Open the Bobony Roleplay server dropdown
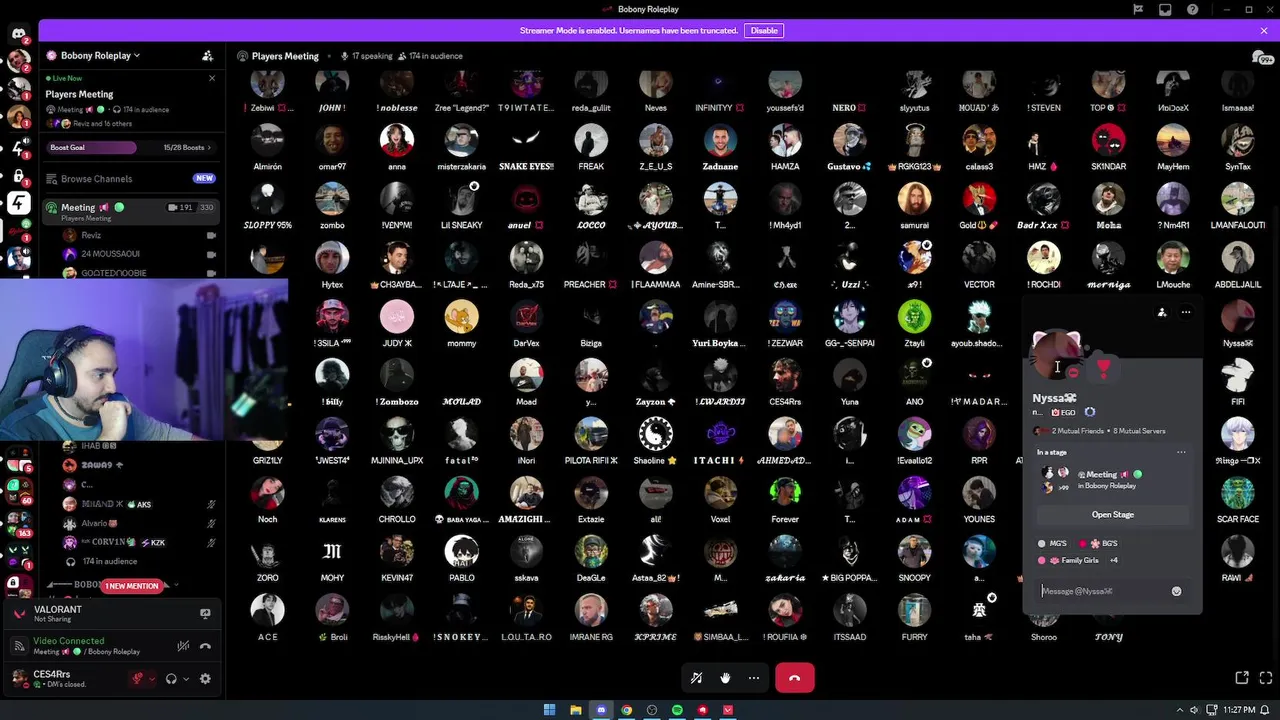Viewport: 1280px width, 720px height. click(100, 56)
